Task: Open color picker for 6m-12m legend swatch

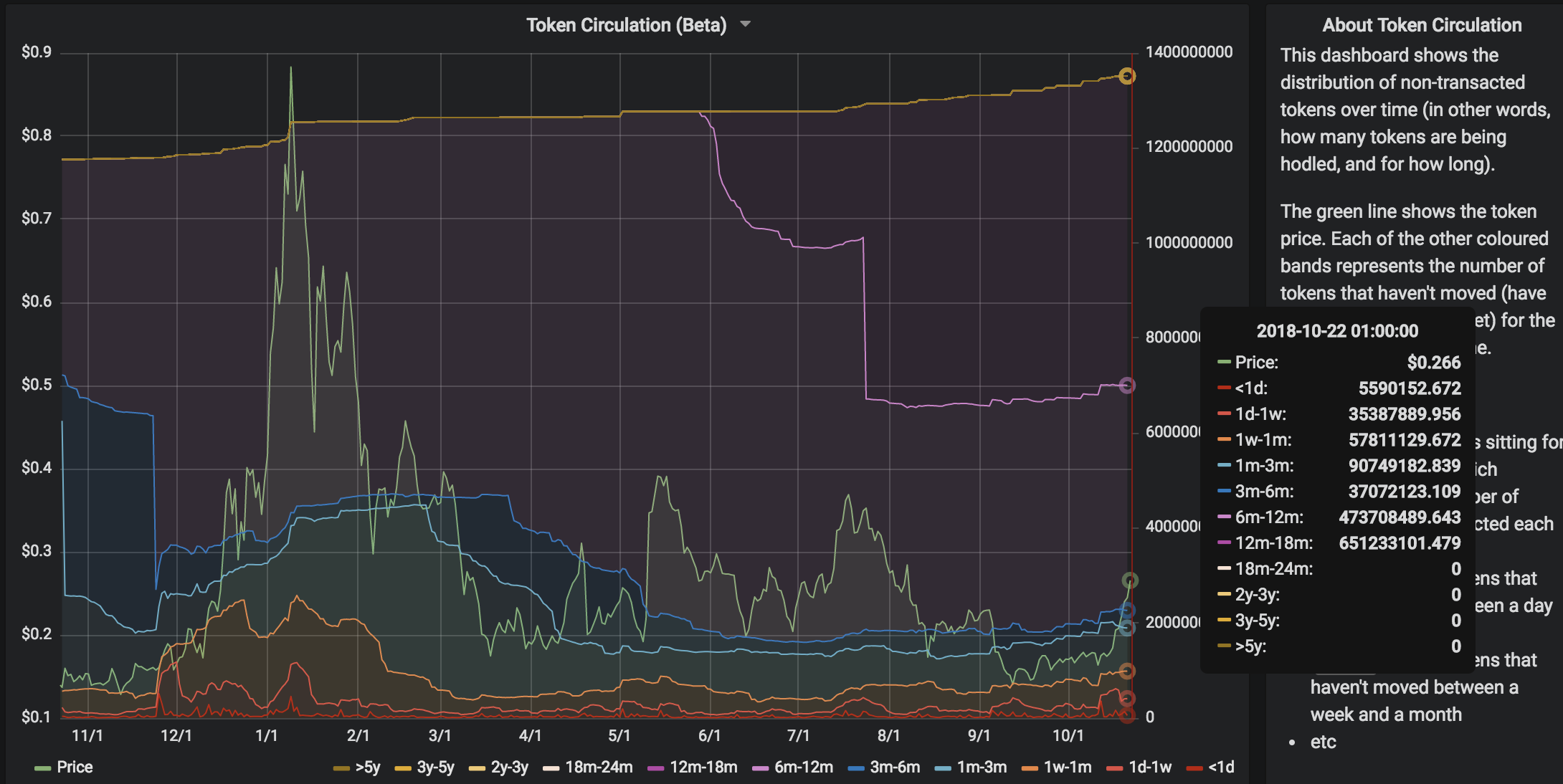Action: (760, 768)
